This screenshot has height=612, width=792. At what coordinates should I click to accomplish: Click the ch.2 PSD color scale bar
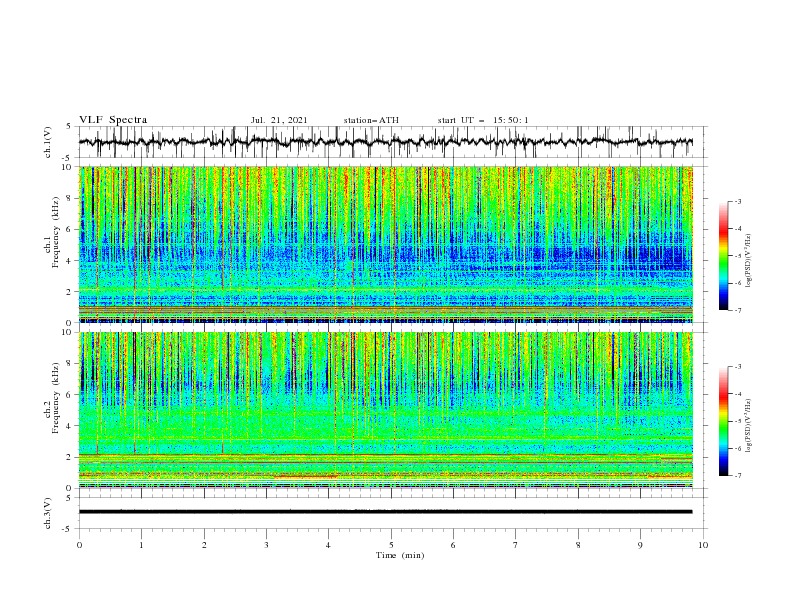click(x=723, y=421)
